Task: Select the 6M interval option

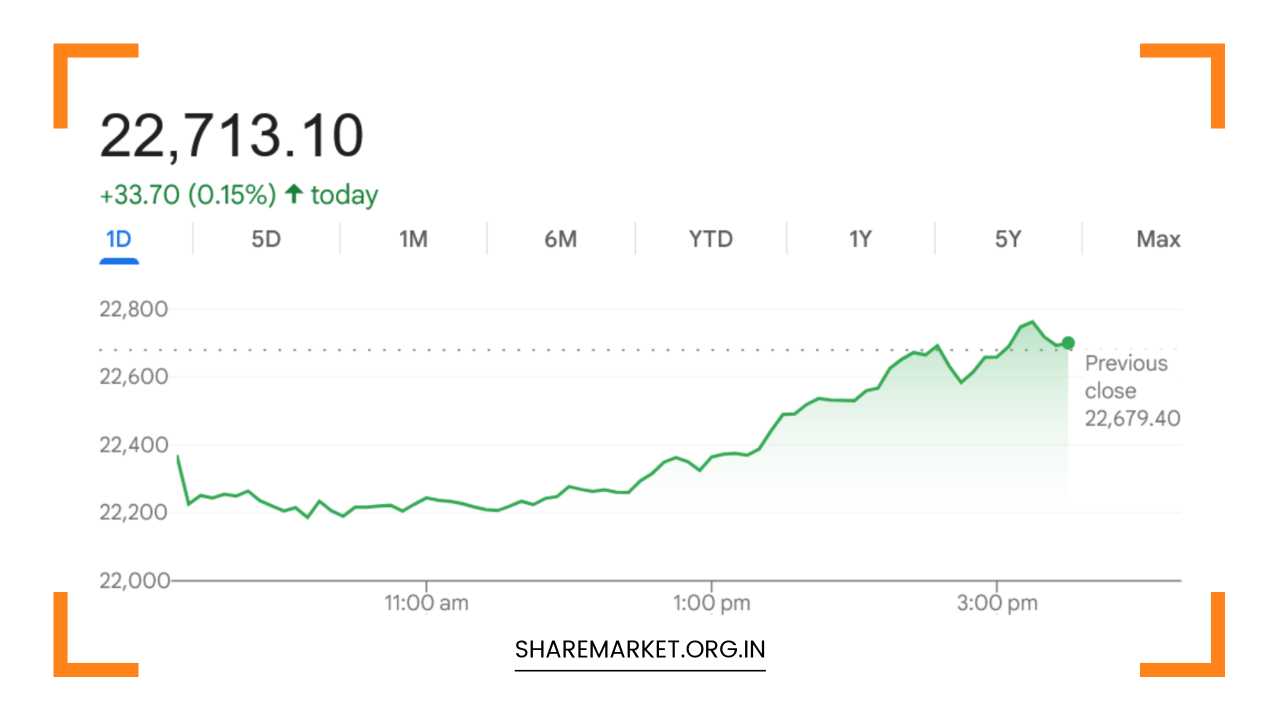Action: [x=561, y=239]
